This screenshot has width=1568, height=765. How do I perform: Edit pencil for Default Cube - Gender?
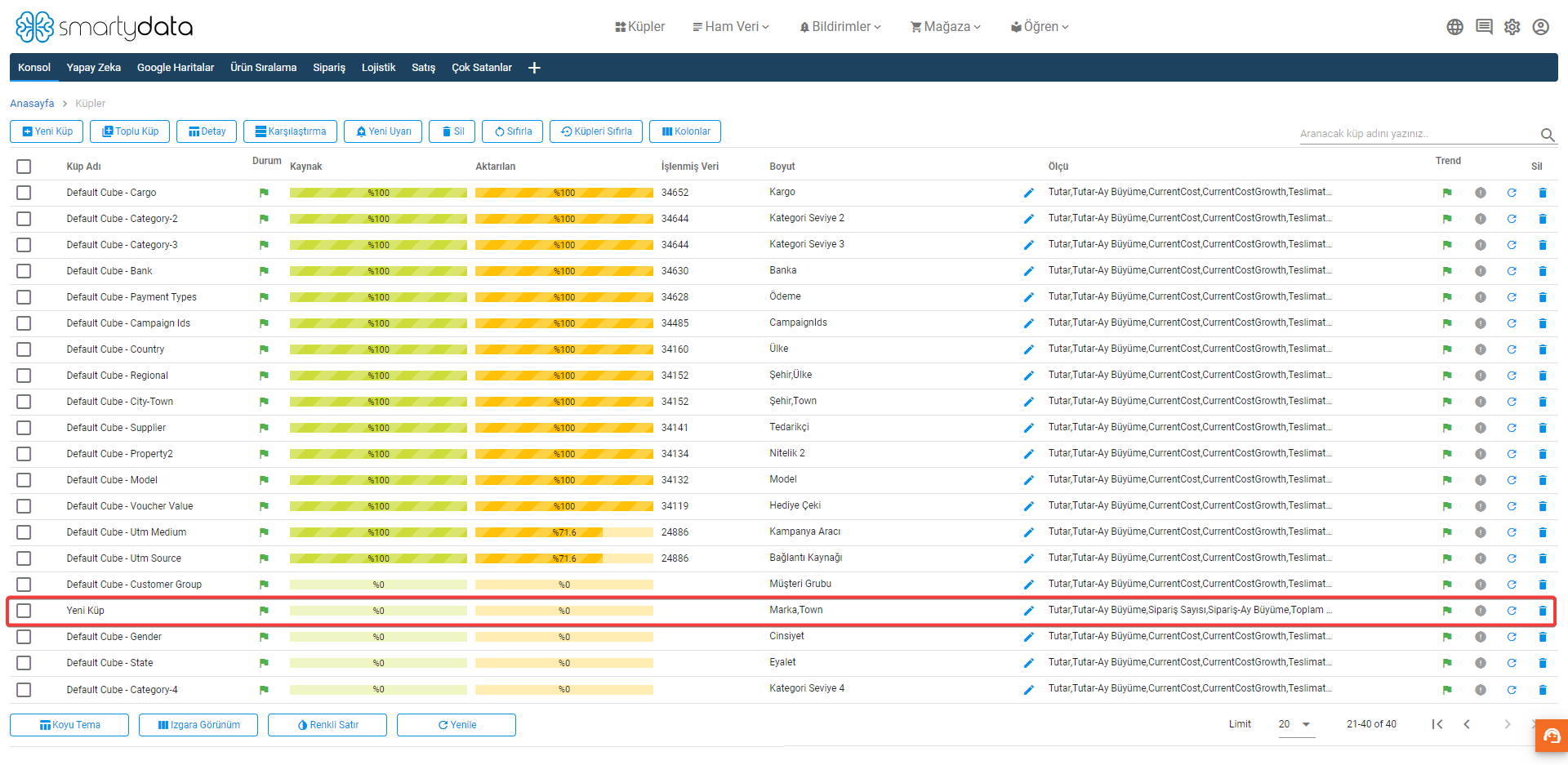[1028, 637]
